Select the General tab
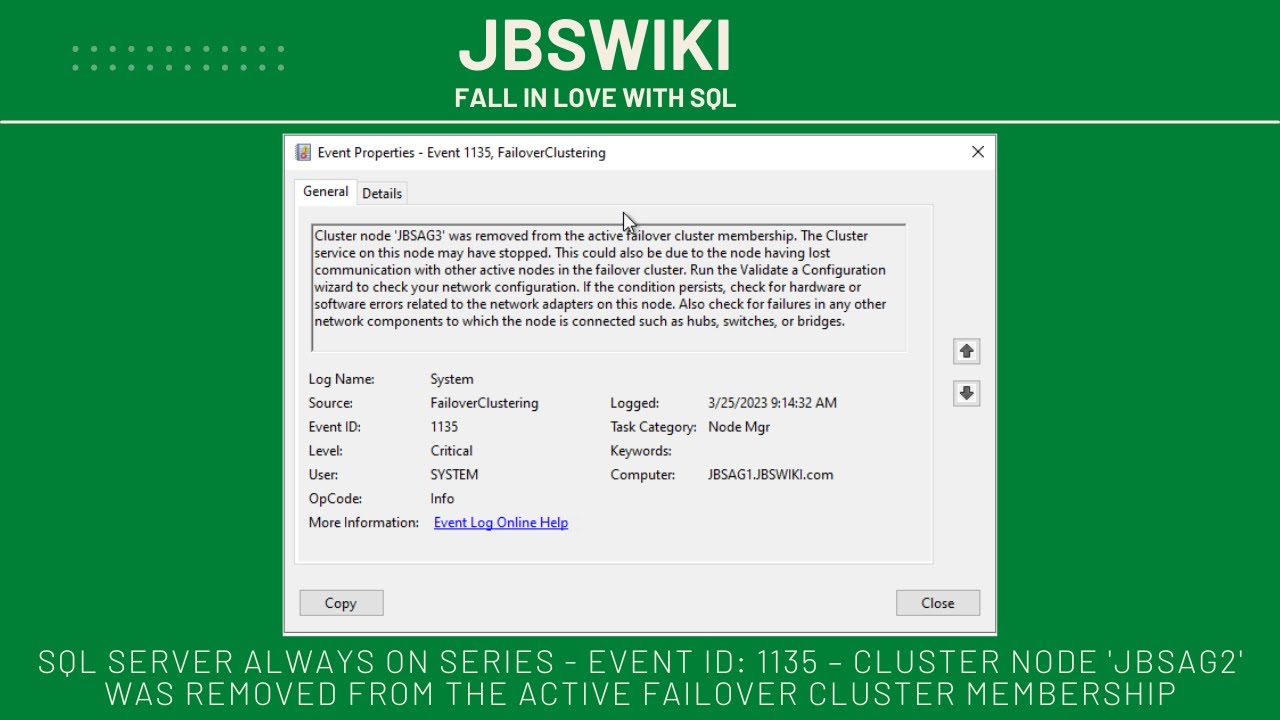The width and height of the screenshot is (1280, 720). pos(326,191)
